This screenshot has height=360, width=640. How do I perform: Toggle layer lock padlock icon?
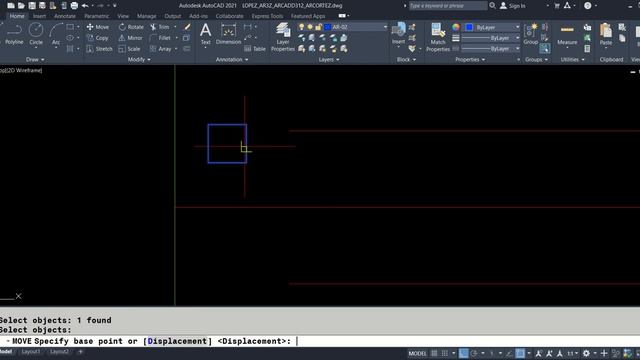coord(318,27)
